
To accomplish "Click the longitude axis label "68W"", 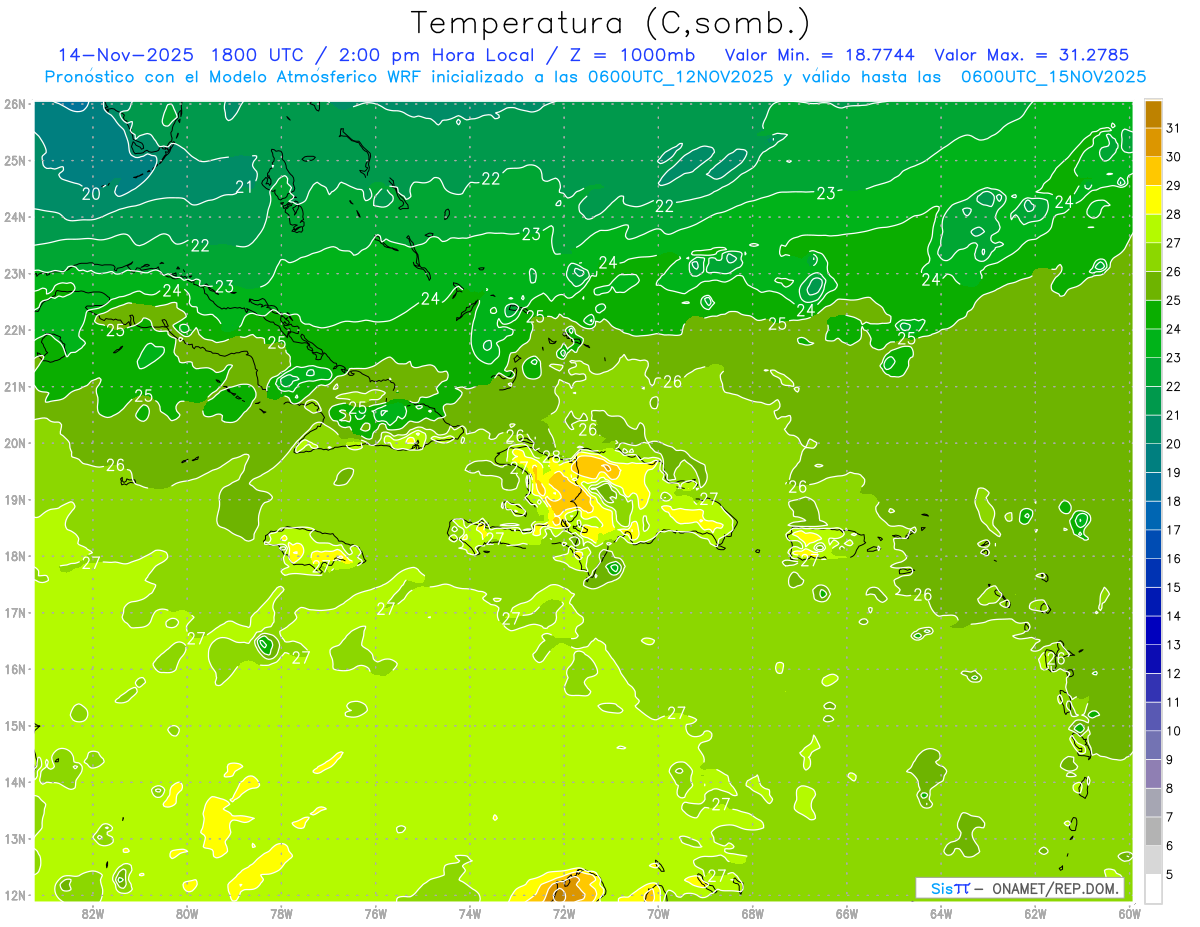I will tap(753, 913).
